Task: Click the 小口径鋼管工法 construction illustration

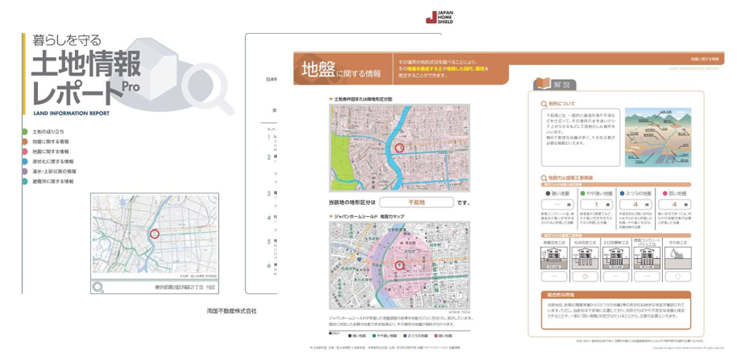Action: click(x=616, y=258)
